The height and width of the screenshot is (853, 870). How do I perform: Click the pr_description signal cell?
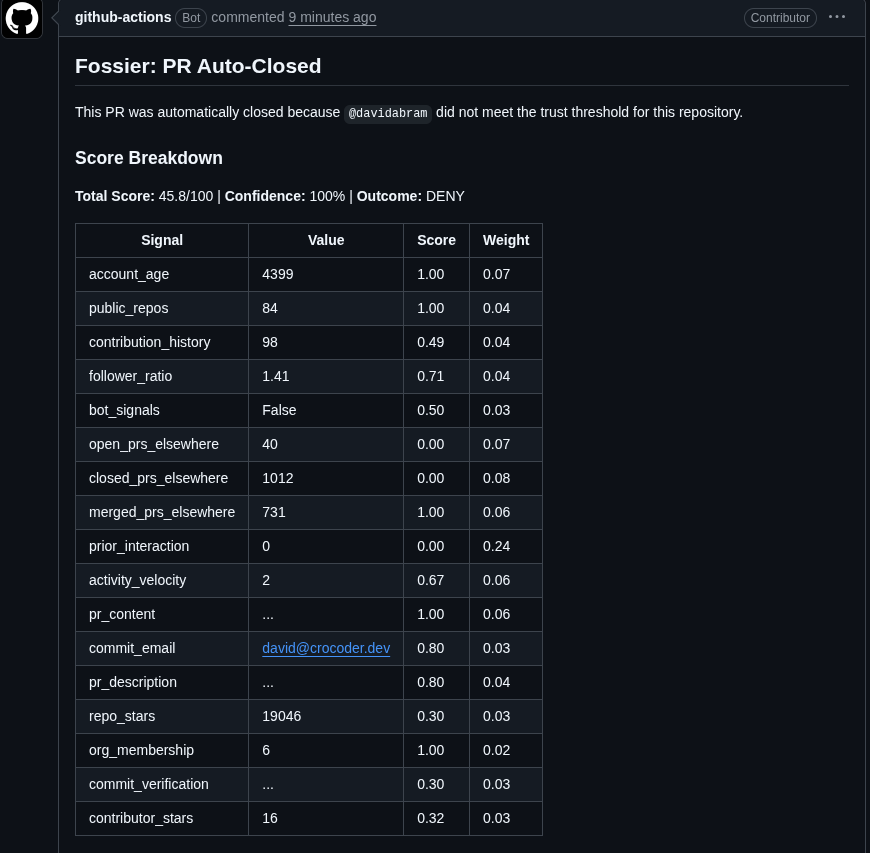(x=162, y=682)
